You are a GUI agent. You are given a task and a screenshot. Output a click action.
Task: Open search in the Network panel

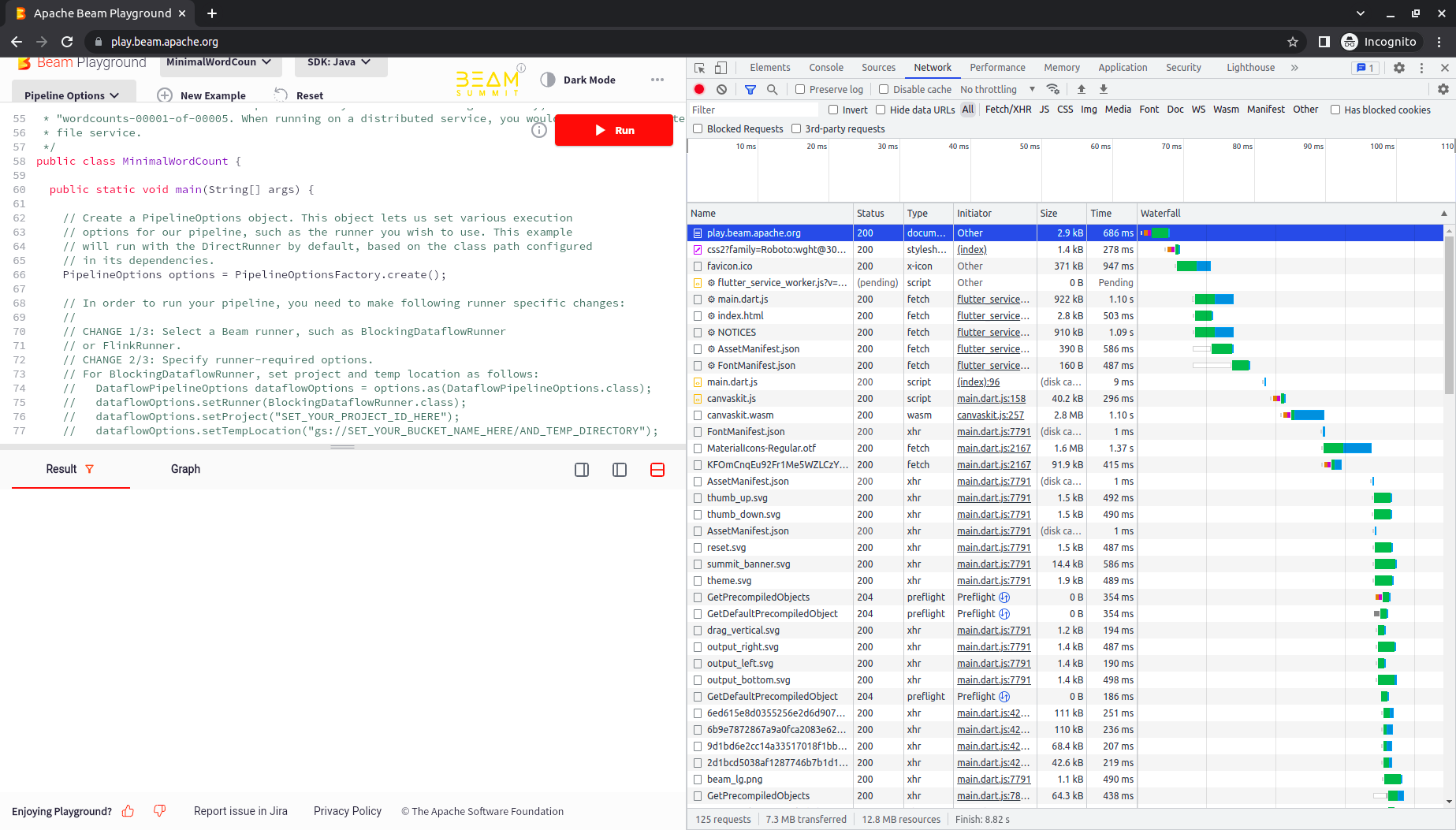point(773,89)
